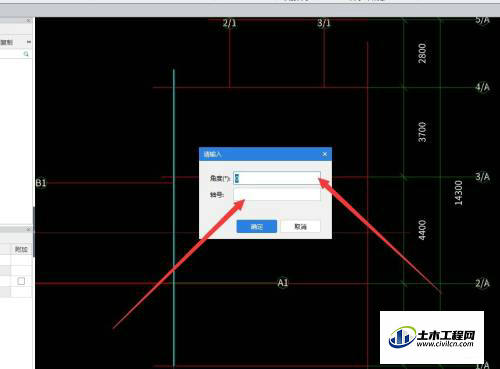This screenshot has width=500, height=369.
Task: Click the 轴号 axis number input field
Action: [x=277, y=194]
